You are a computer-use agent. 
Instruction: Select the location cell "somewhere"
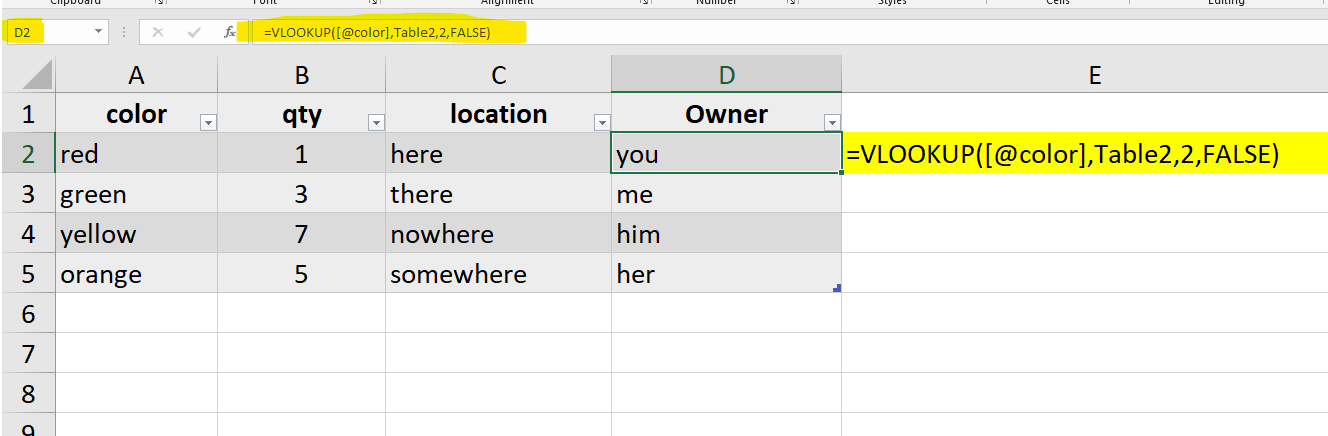[x=499, y=273]
